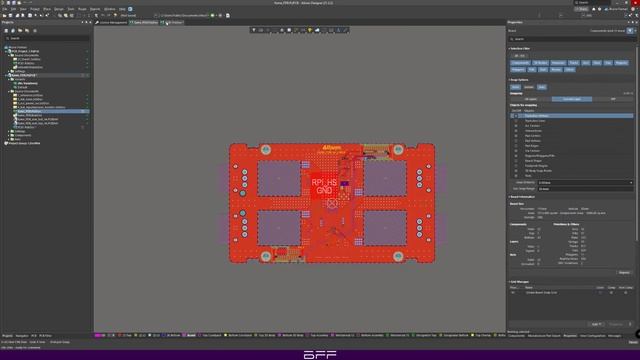Click the place polygon icon in the Active Bar
640x360 pixels.
click(317, 30)
